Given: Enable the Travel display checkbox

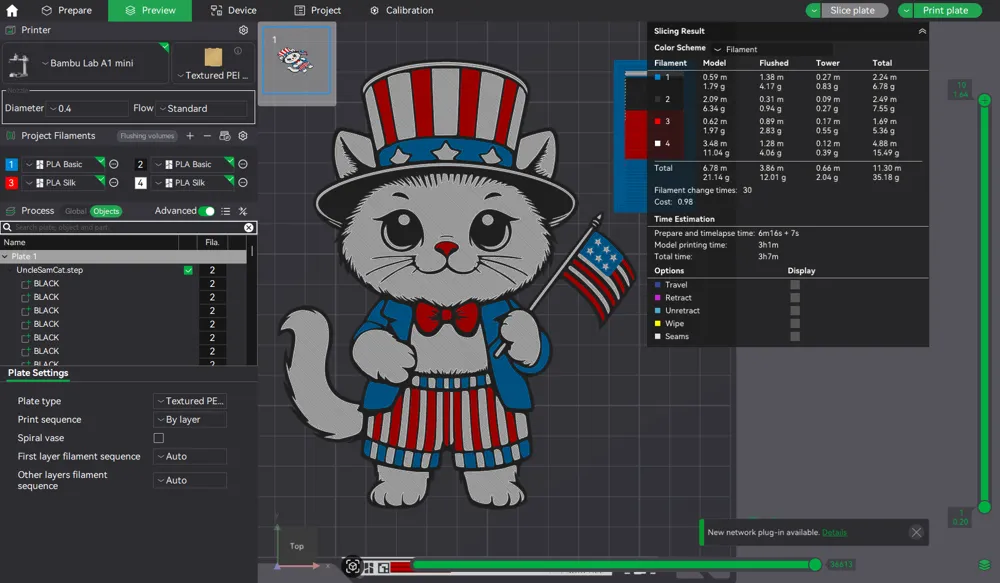Looking at the screenshot, I should 795,284.
